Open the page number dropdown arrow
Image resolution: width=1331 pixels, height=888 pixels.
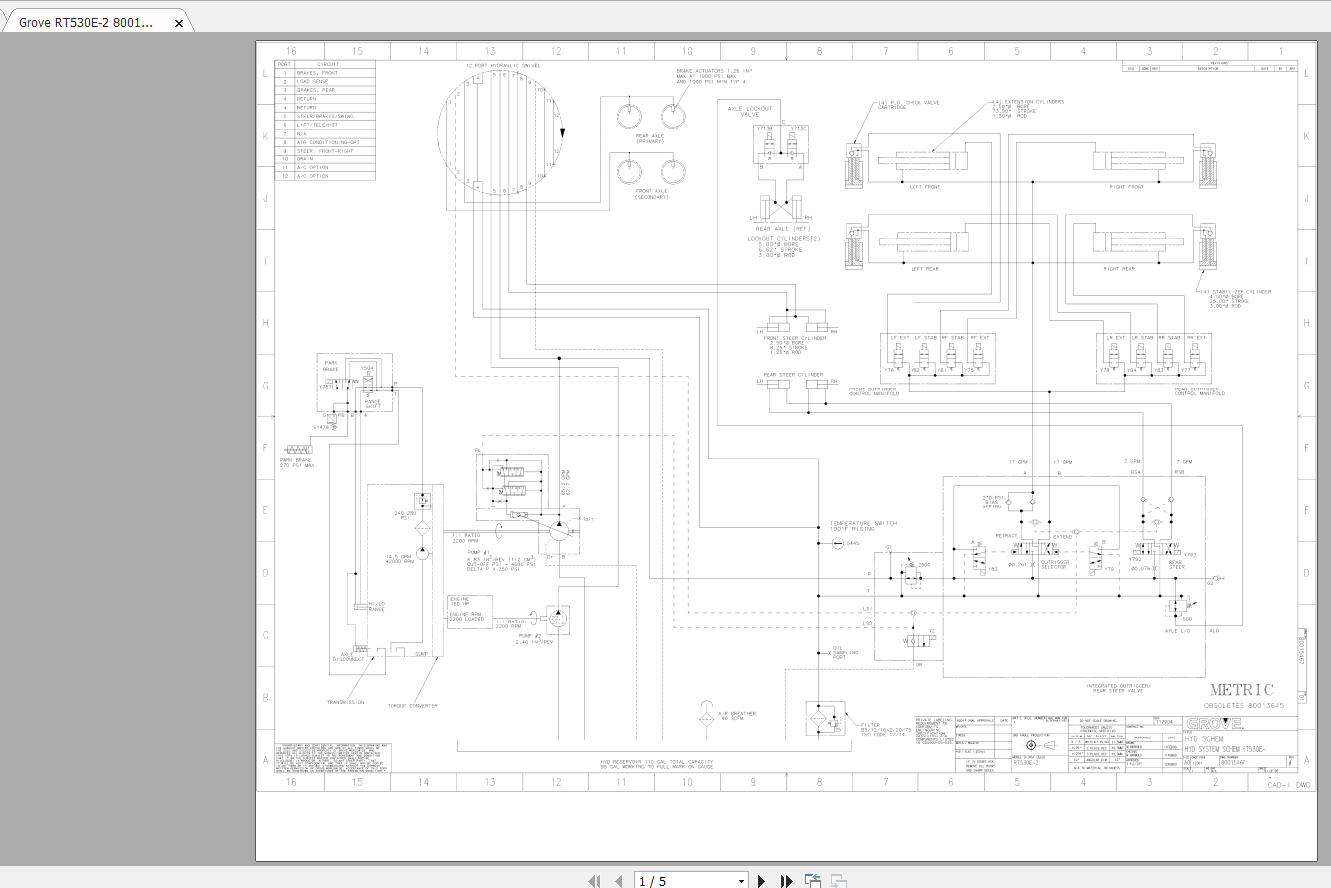(x=741, y=881)
